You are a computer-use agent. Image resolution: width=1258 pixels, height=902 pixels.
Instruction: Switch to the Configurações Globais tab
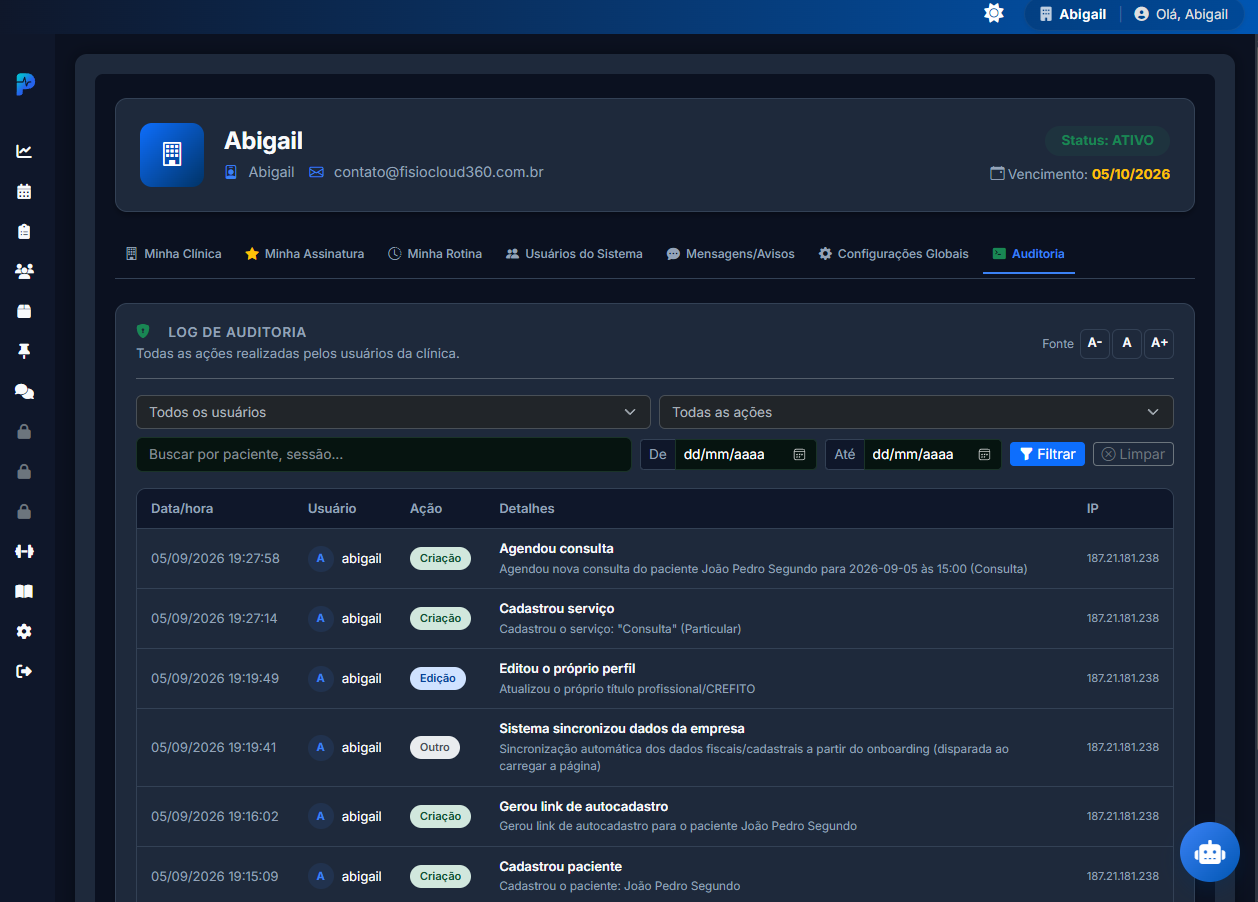[893, 254]
